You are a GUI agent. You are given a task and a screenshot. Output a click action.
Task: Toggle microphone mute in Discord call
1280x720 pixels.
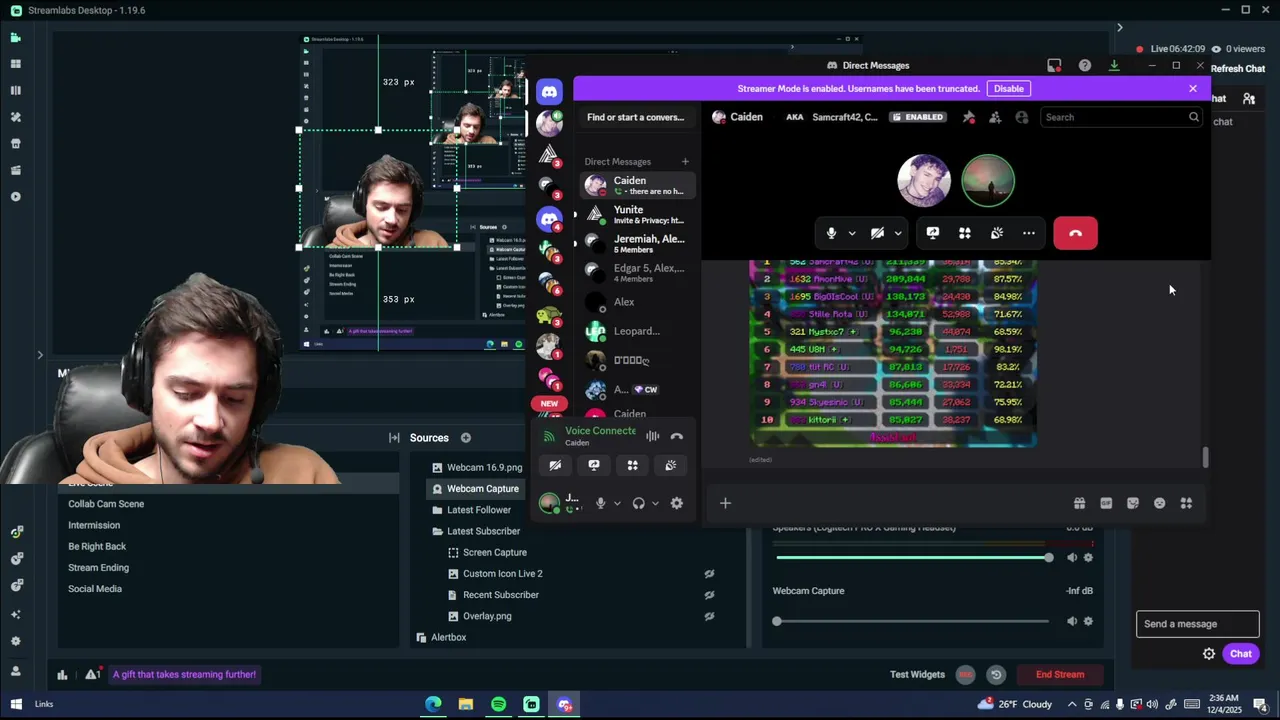831,233
